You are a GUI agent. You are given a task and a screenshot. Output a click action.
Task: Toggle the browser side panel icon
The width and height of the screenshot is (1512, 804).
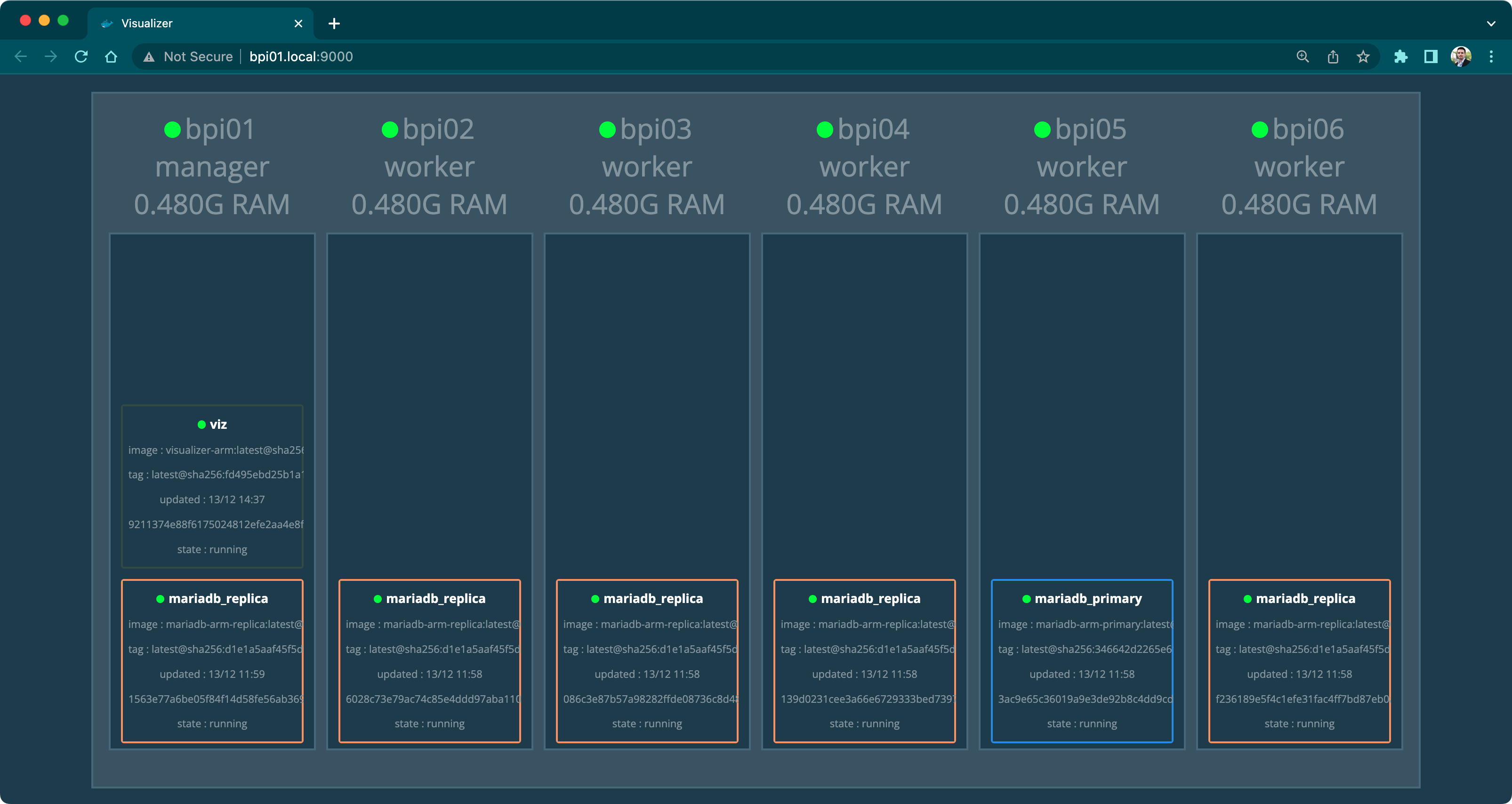1431,56
